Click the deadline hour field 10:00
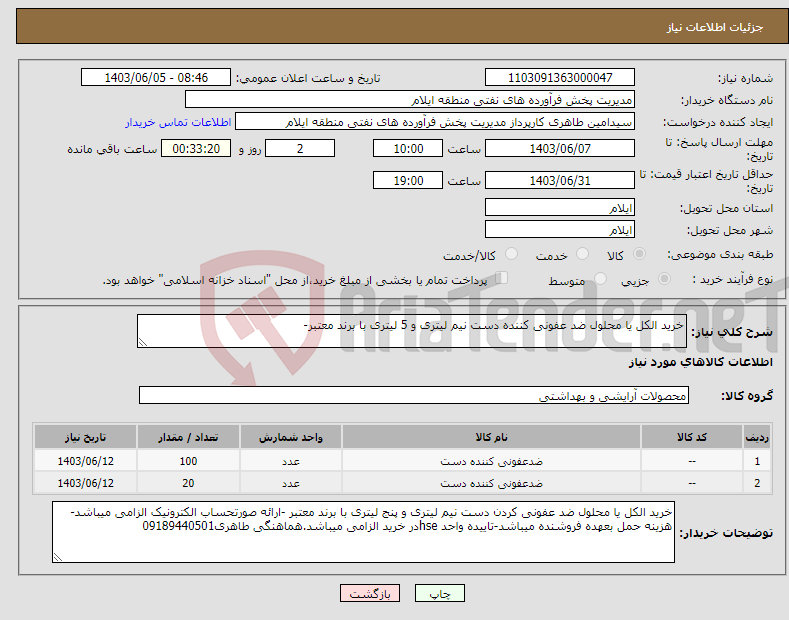Viewport: 789px width, 620px height. [408, 148]
